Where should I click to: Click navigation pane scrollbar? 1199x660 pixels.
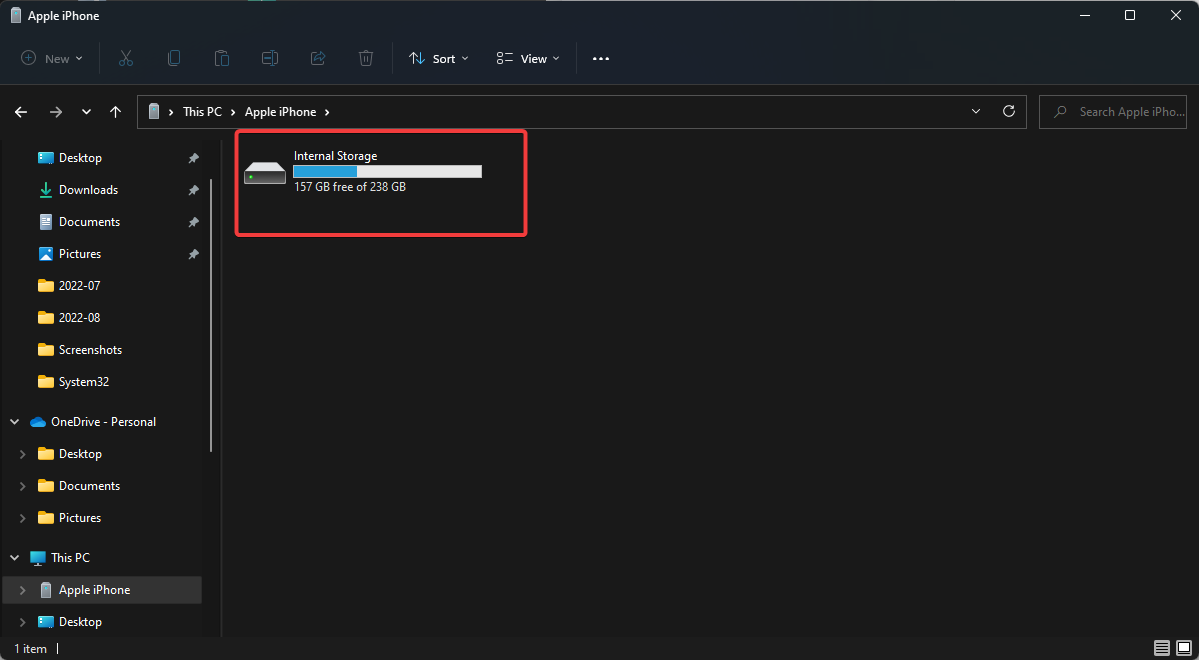coord(211,315)
